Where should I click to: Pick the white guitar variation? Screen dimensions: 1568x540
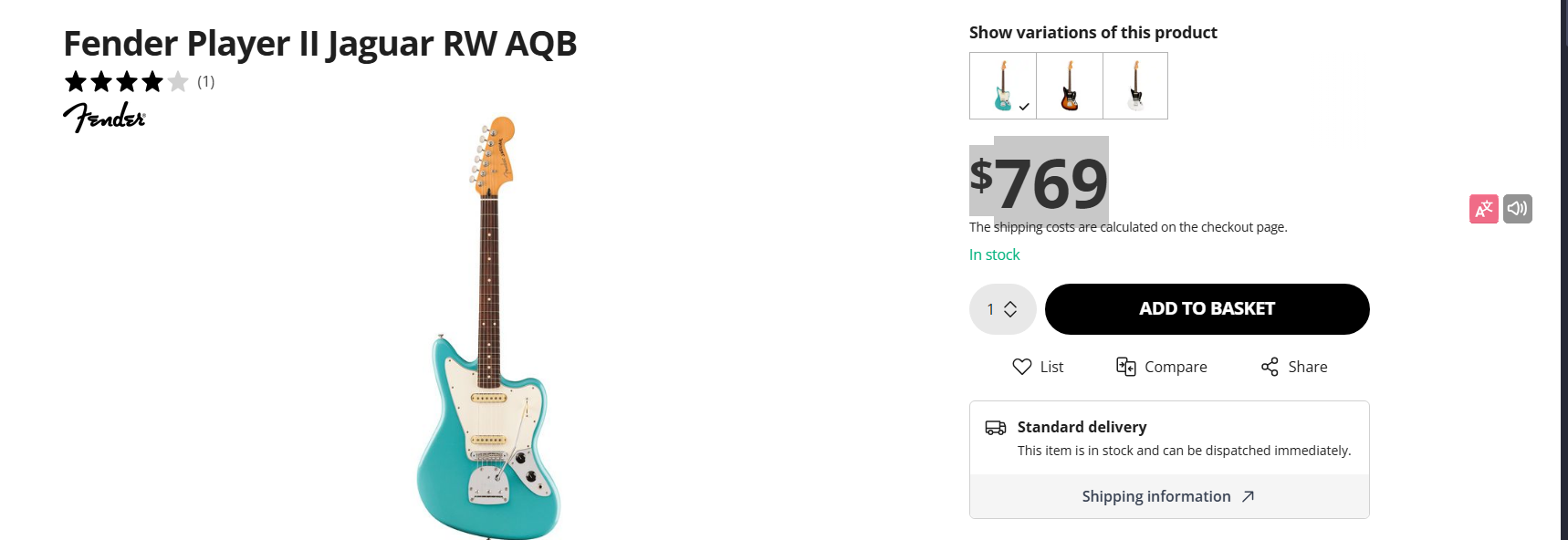(x=1135, y=86)
